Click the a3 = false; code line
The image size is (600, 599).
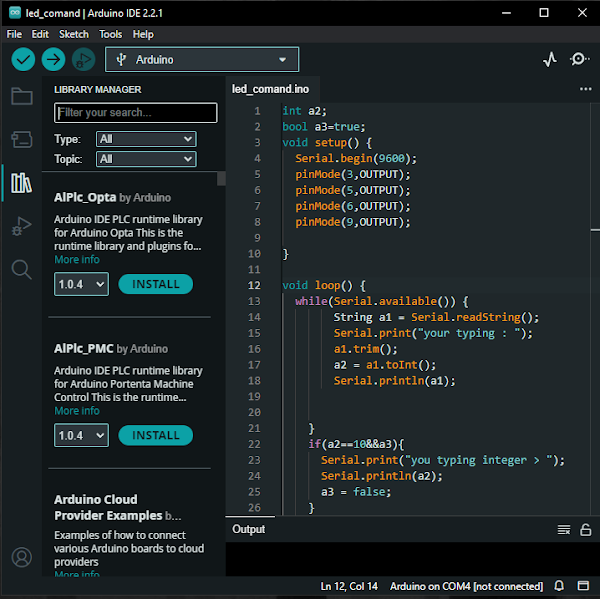tap(356, 492)
